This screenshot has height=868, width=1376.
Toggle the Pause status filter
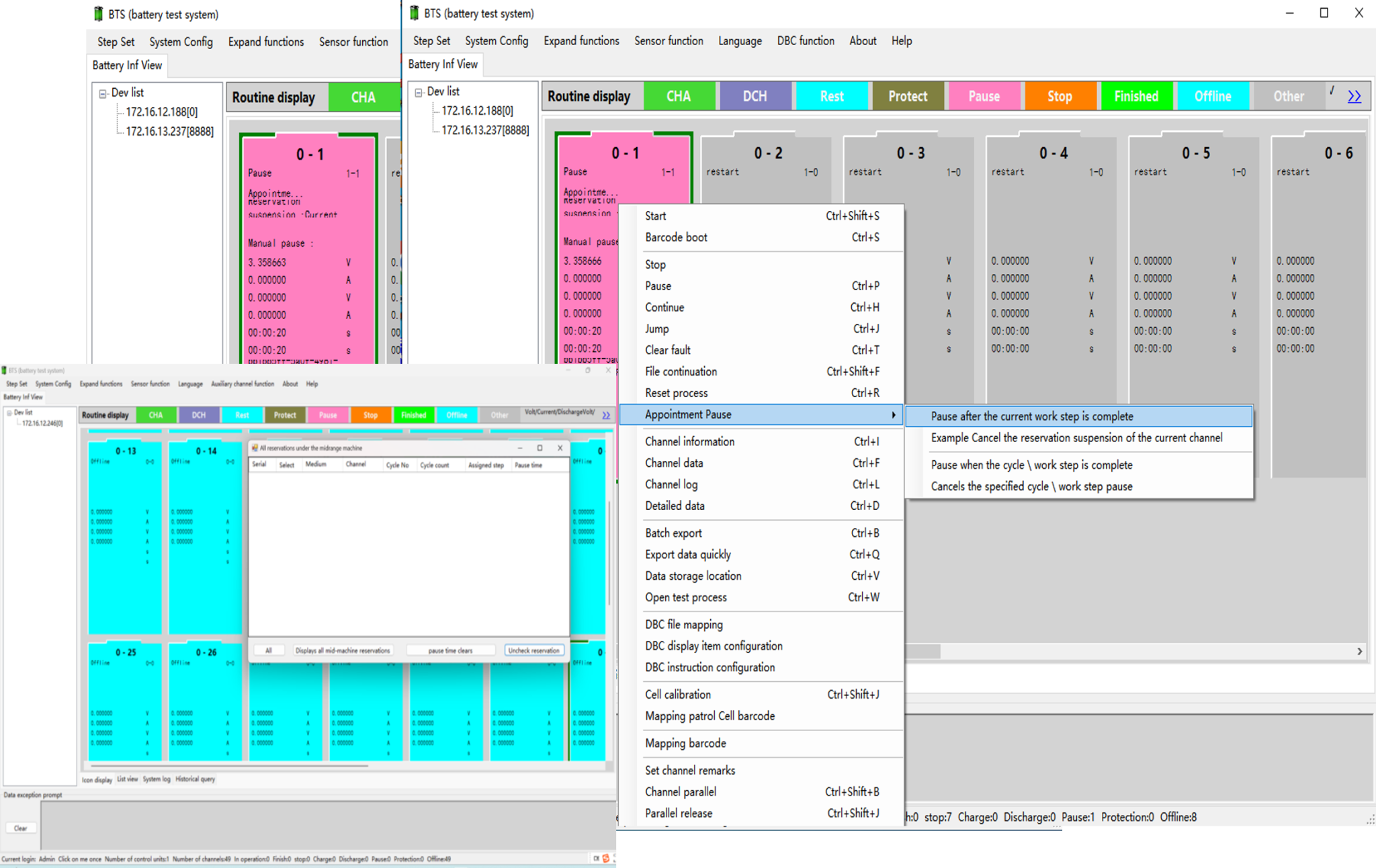click(984, 96)
